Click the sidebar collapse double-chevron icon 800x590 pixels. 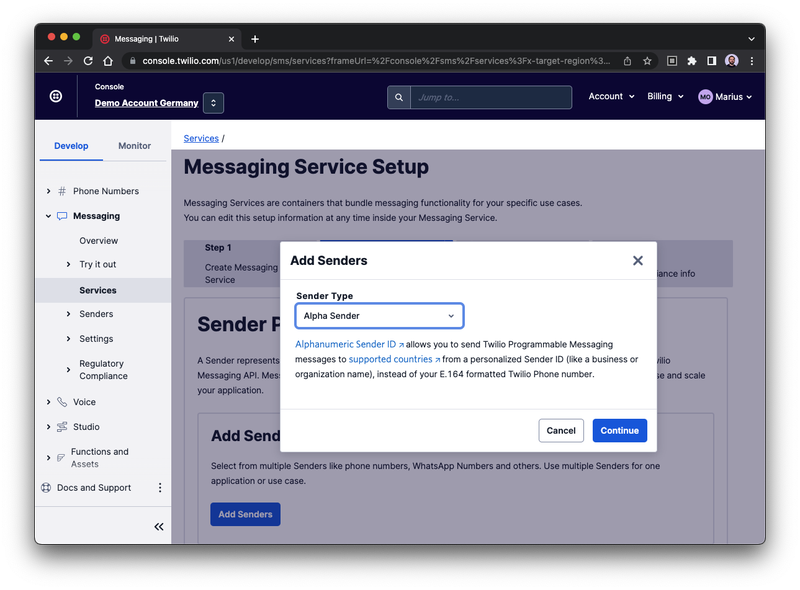(x=158, y=527)
